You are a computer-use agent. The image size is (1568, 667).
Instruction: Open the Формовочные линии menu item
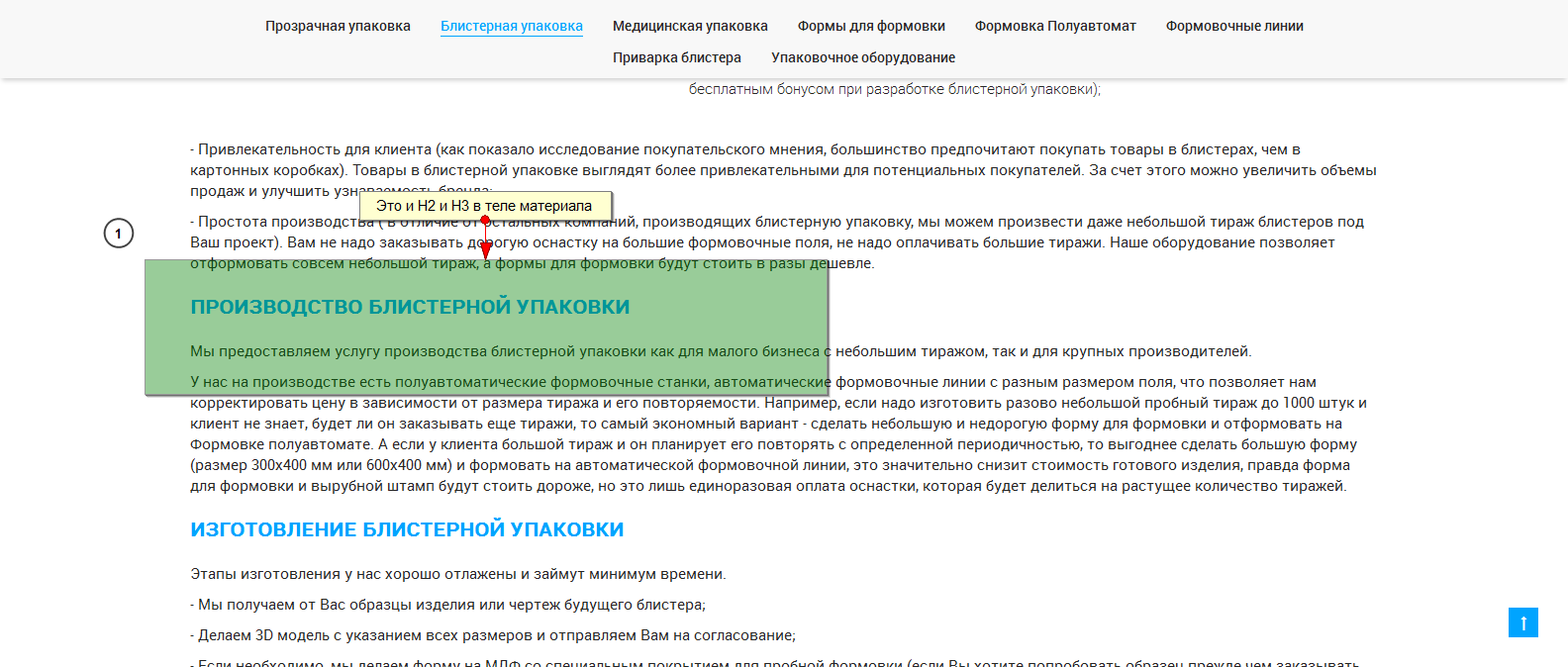(x=1234, y=26)
